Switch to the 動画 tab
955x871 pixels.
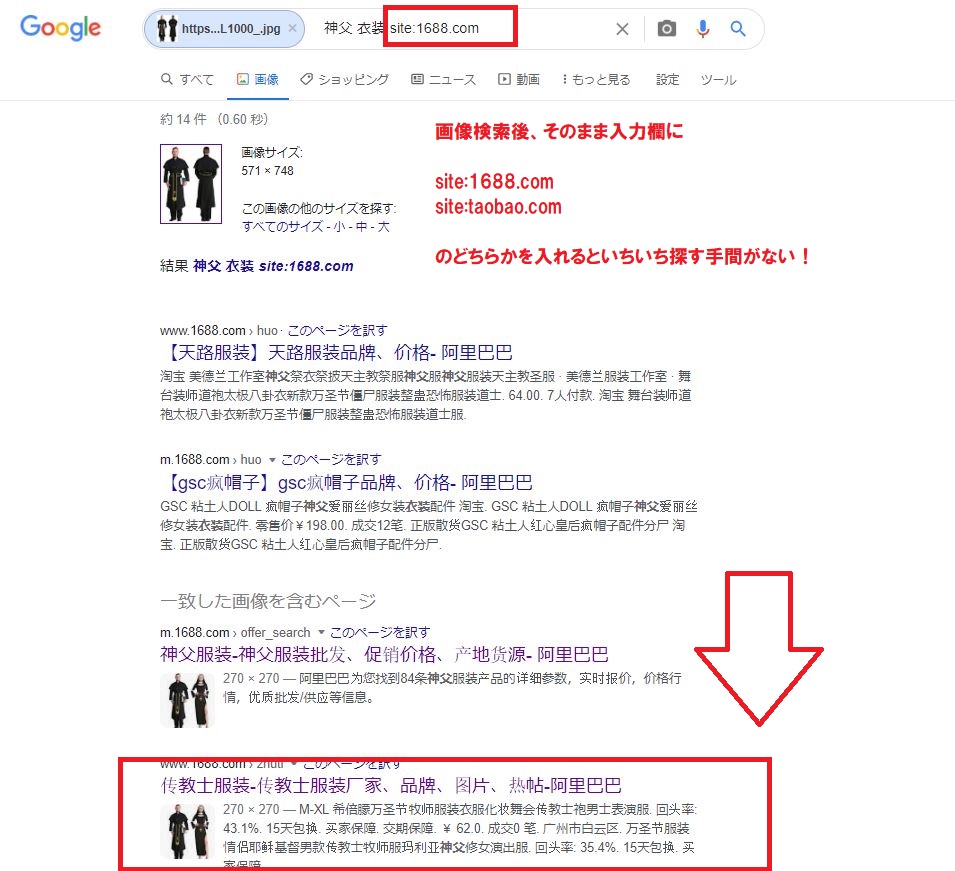tap(519, 80)
